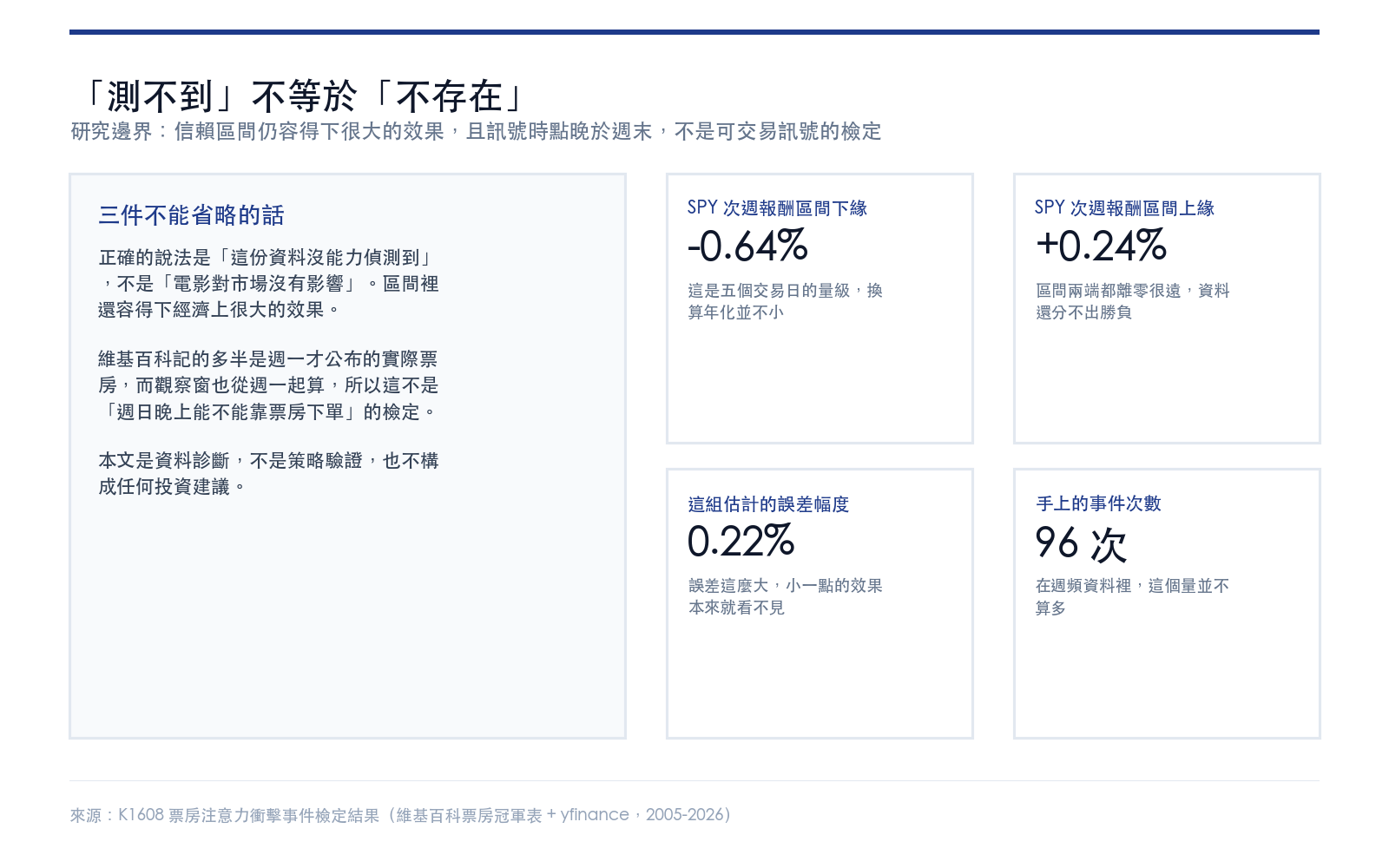This screenshot has width=1389, height=868.
Task: Select note 這是五個交易日的量級
Action: tap(785, 301)
